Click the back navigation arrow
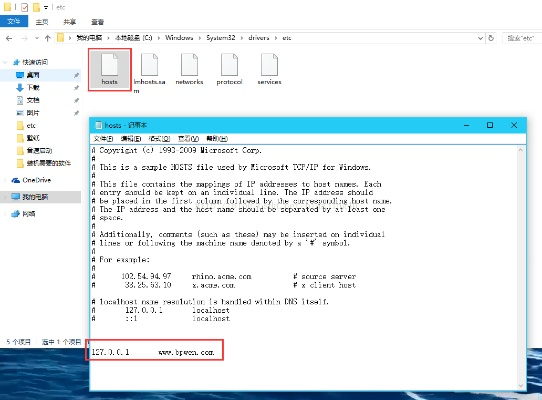Screen dimensions: 542x400 click(9, 38)
